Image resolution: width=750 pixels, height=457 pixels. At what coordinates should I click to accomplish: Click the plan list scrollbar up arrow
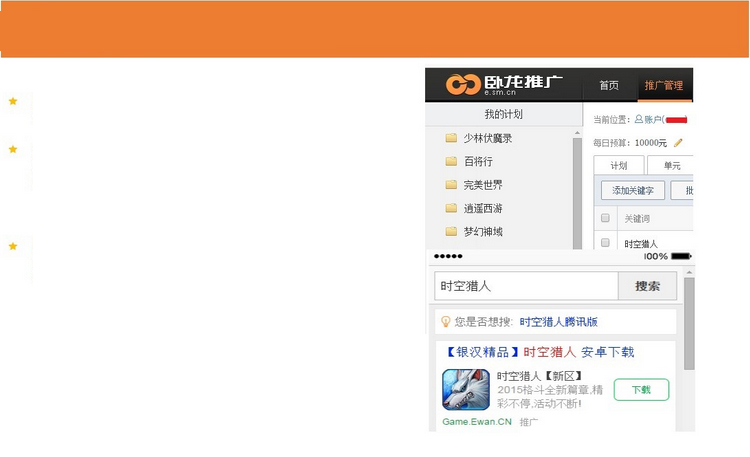coord(577,133)
